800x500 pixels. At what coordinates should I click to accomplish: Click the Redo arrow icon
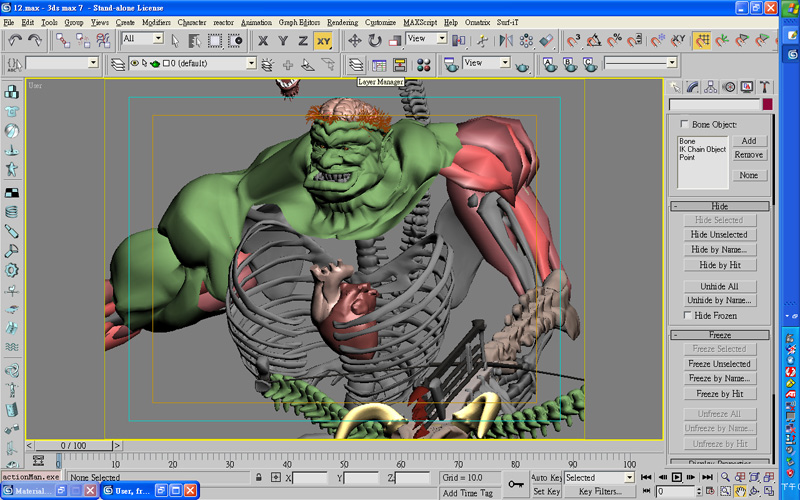tap(35, 40)
